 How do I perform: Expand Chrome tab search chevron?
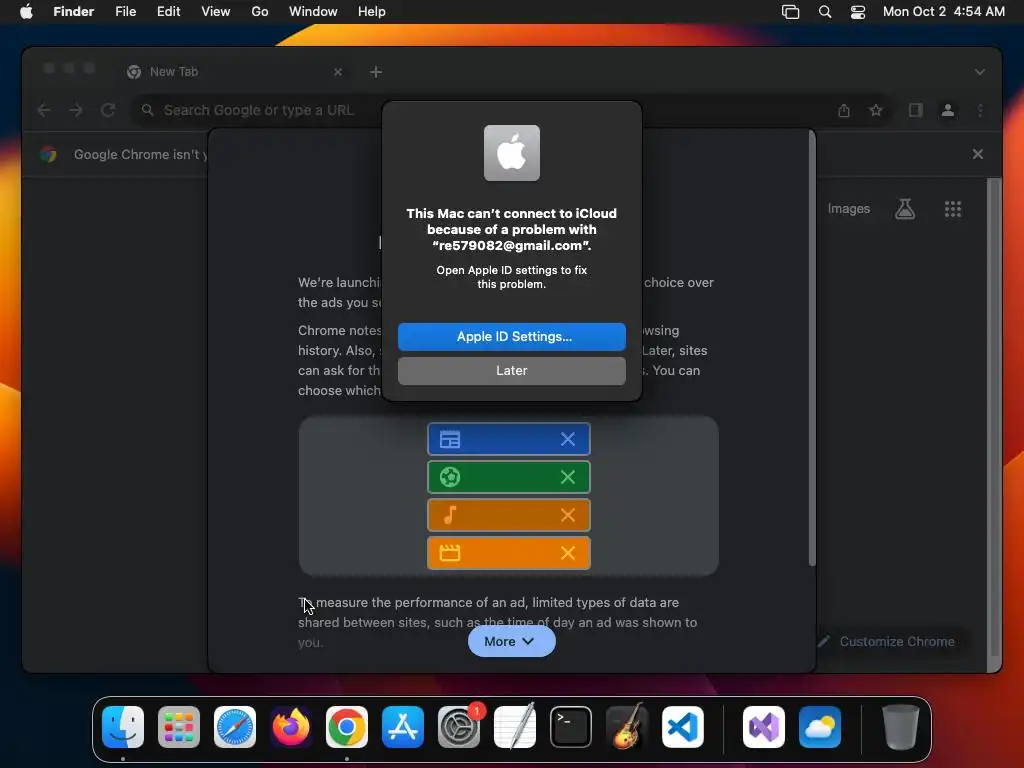980,72
